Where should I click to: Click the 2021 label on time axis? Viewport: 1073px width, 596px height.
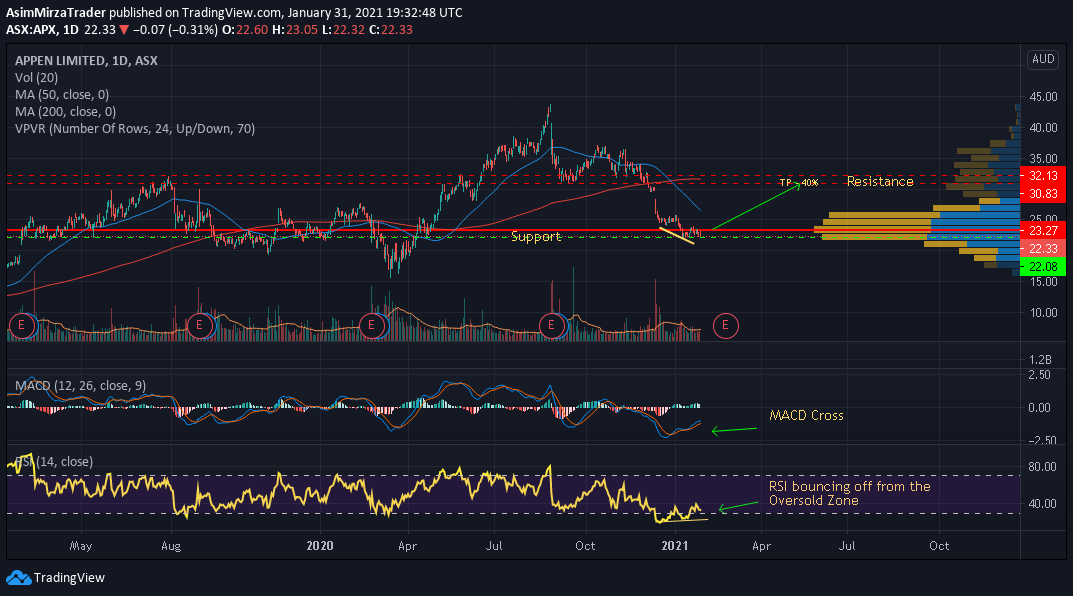[x=675, y=545]
